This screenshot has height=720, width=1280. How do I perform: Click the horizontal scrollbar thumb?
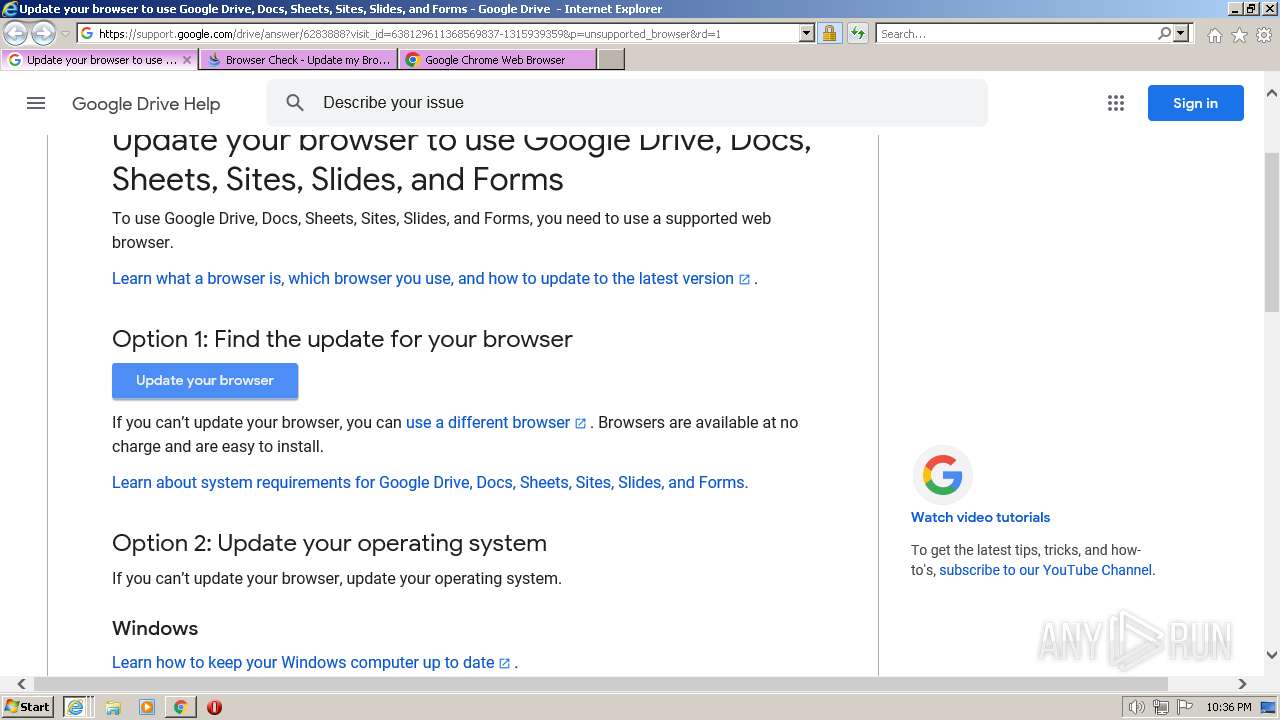click(601, 684)
